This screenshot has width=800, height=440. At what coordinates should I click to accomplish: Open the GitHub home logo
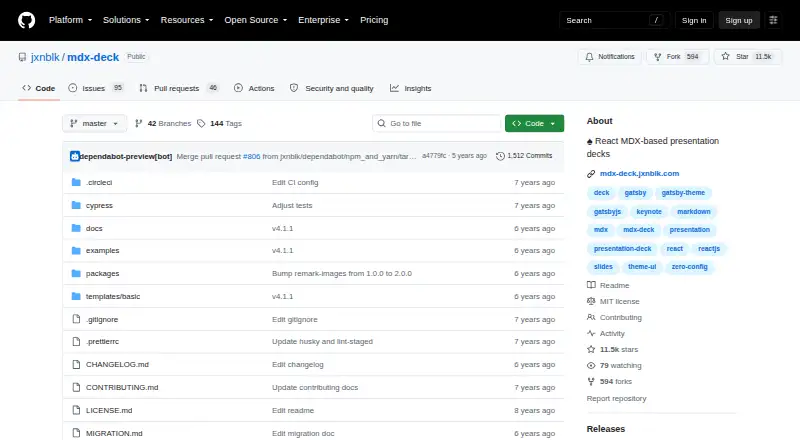tap(27, 20)
